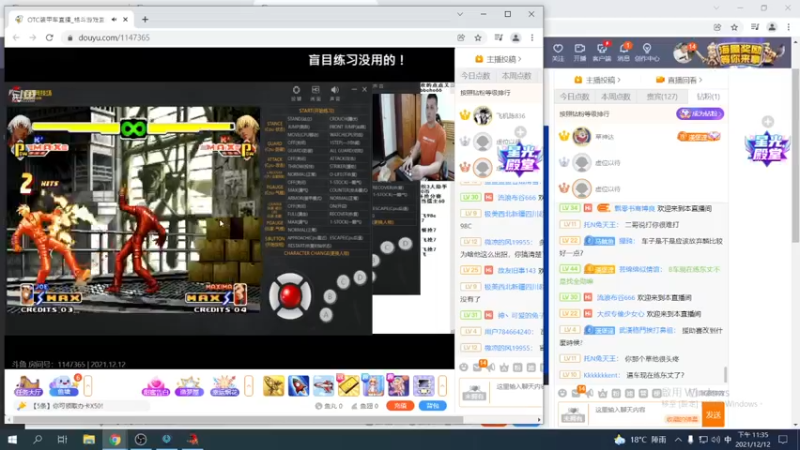Send the golden airplane gift
This screenshot has height=450, width=800.
[273, 386]
